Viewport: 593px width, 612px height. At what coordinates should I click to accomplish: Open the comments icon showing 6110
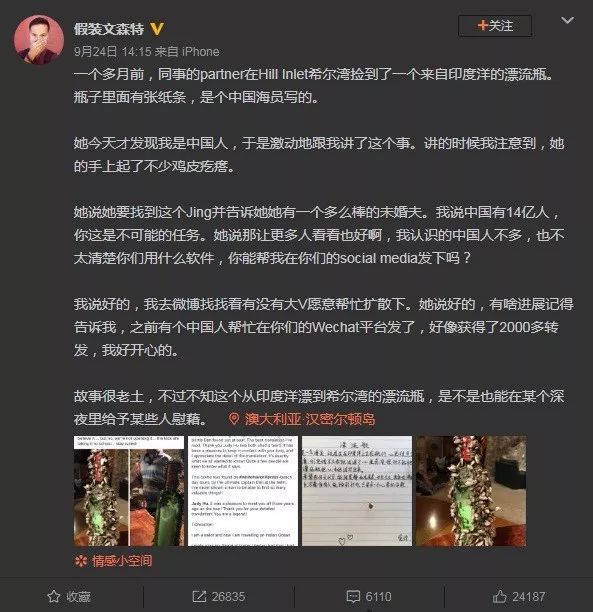pos(353,596)
